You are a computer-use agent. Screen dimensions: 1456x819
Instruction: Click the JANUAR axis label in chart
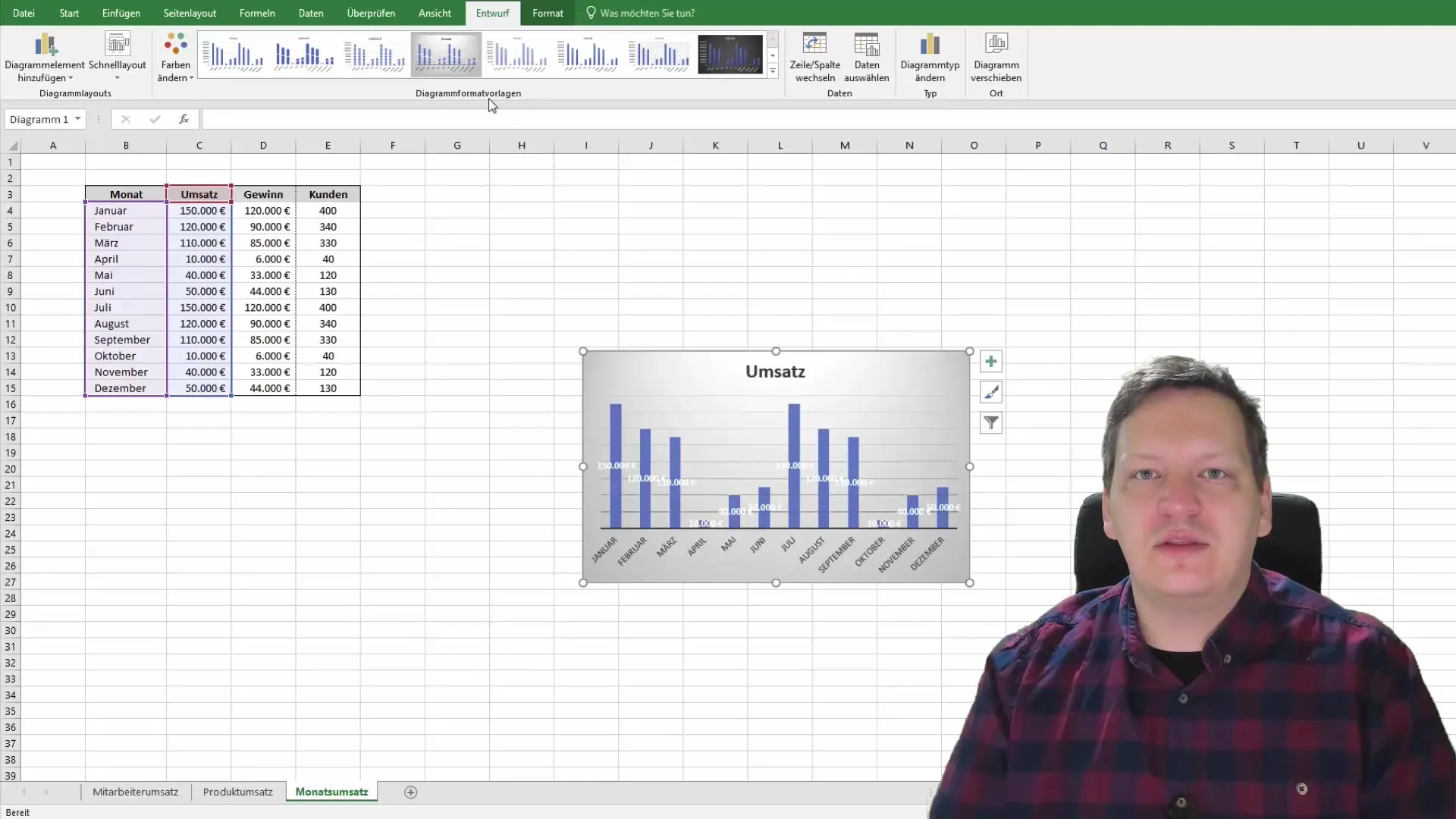pos(605,549)
